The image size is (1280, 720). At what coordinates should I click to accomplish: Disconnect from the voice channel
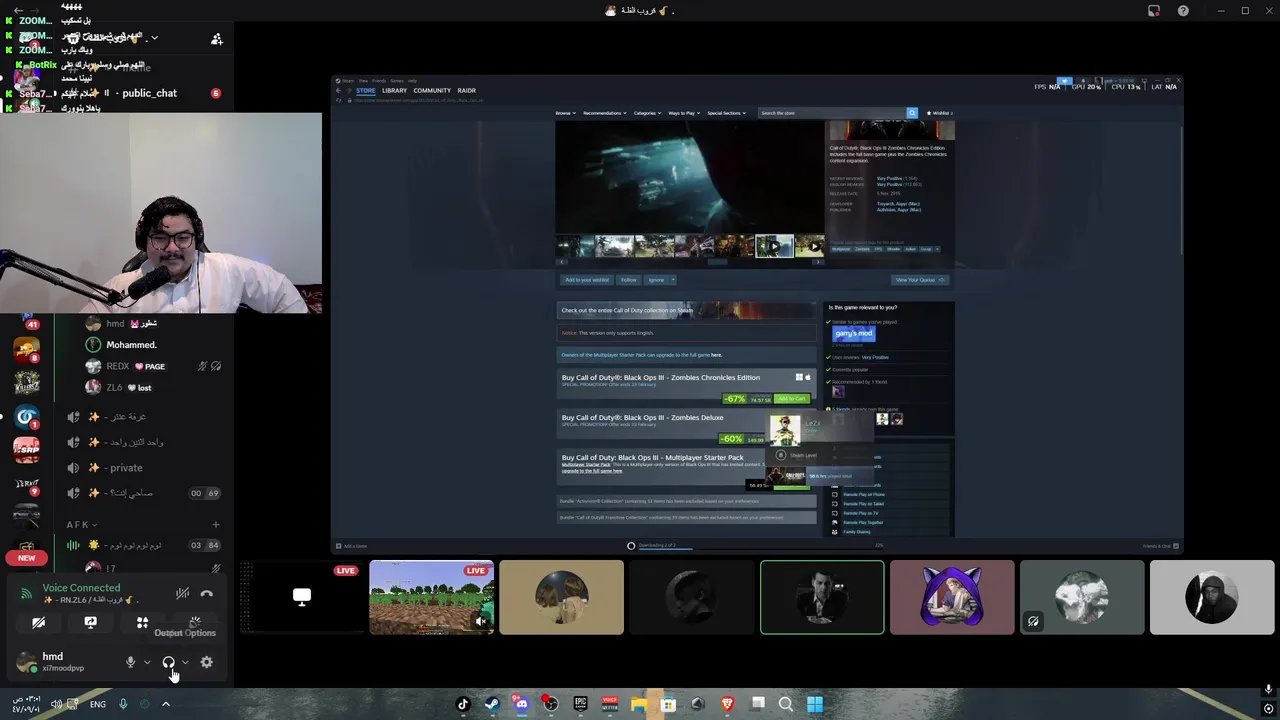point(206,593)
